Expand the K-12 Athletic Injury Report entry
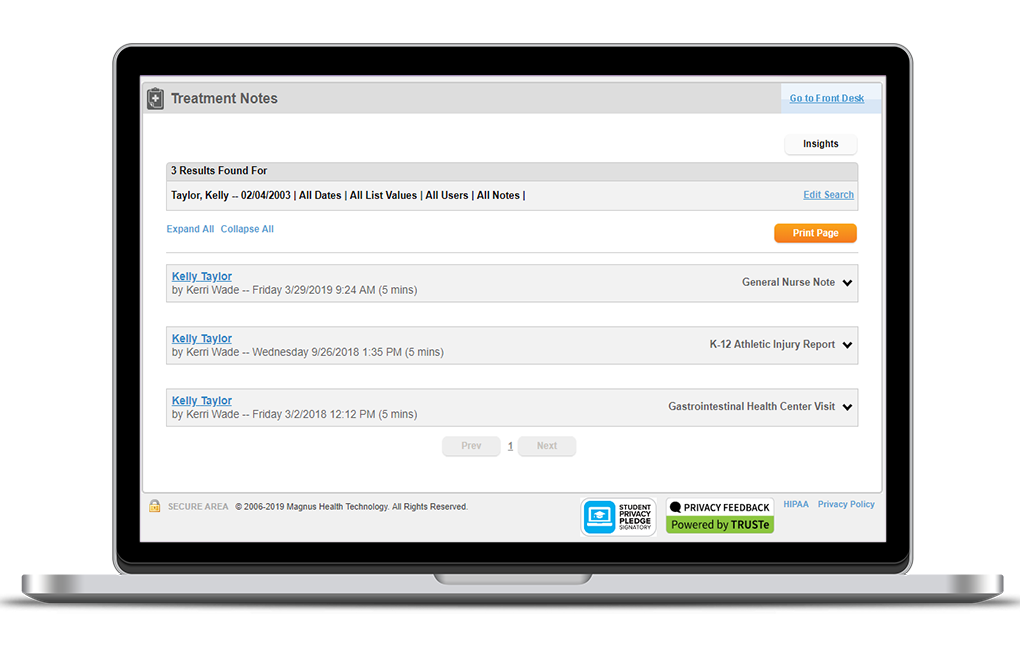1020x672 pixels. (x=845, y=344)
